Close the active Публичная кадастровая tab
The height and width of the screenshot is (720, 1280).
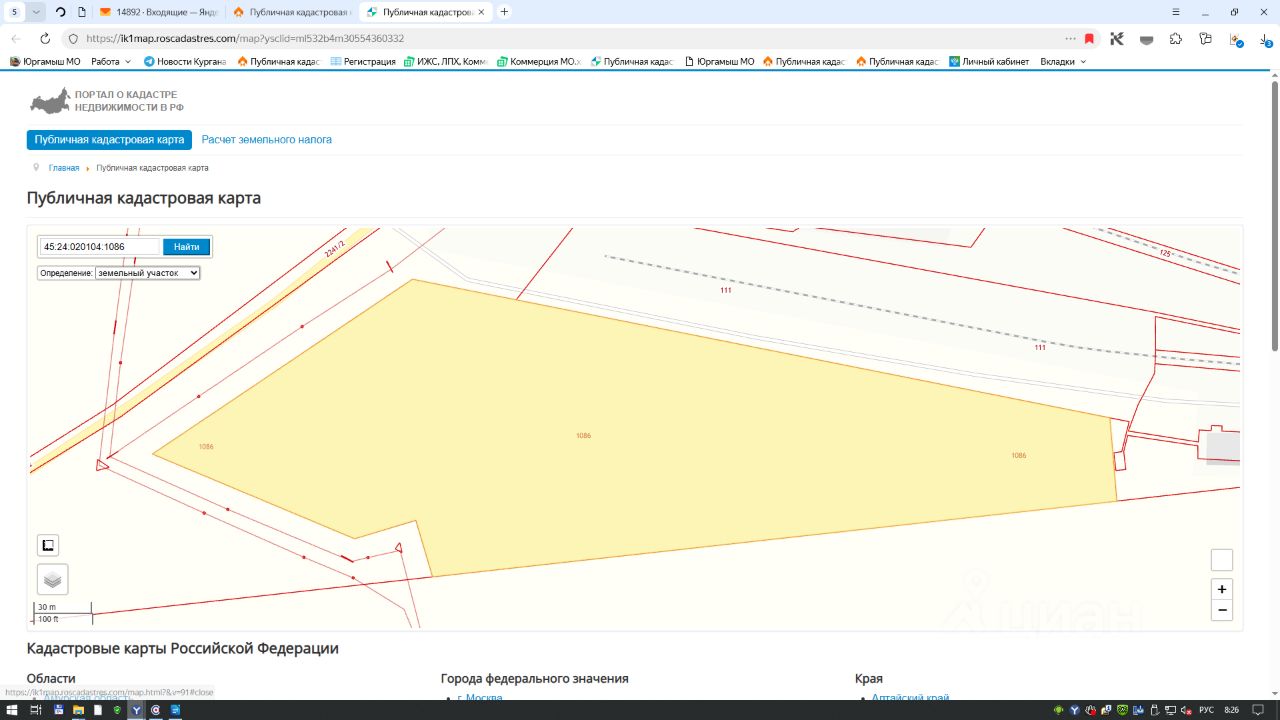tap(482, 12)
